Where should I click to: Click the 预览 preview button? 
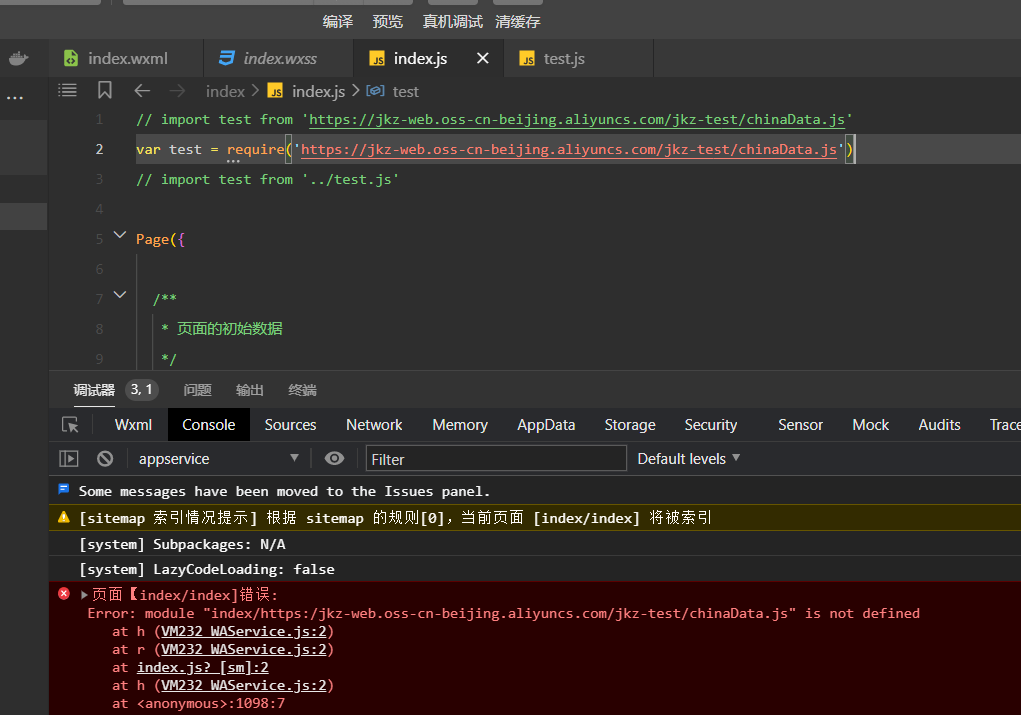pyautogui.click(x=387, y=21)
